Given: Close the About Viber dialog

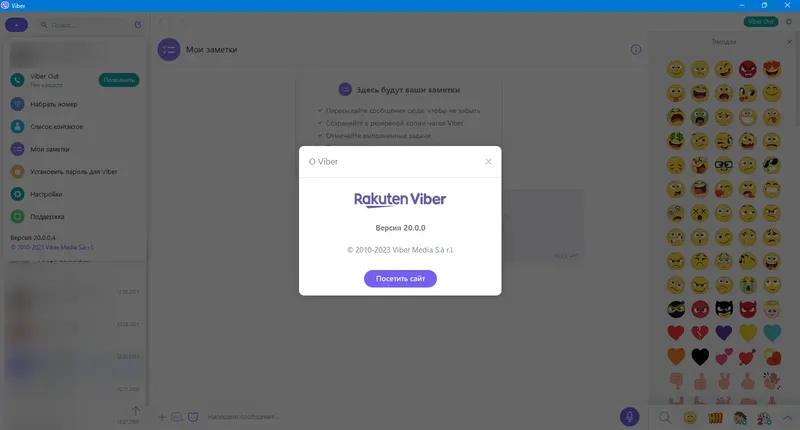Looking at the screenshot, I should 488,162.
